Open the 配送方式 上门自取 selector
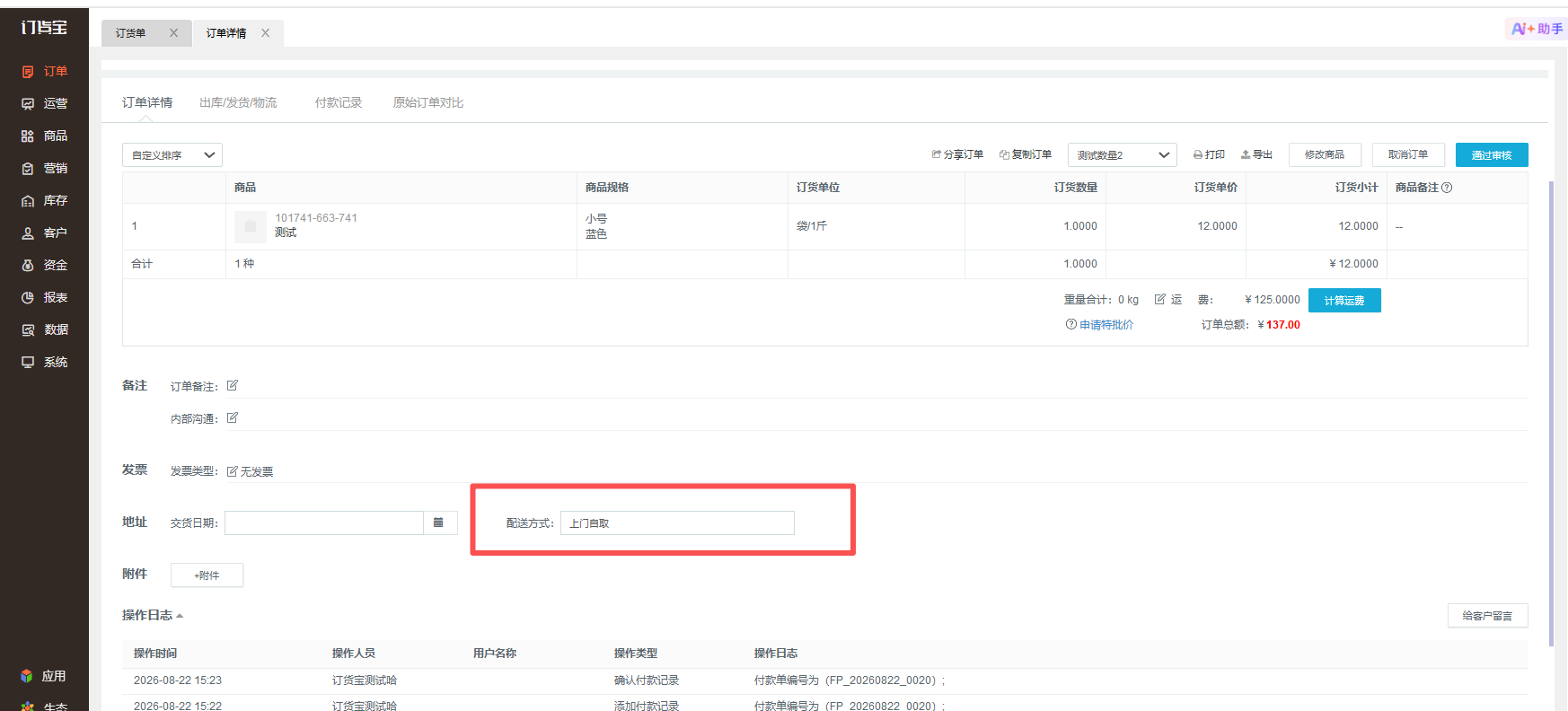Screen dimensions: 1568x711 677,522
